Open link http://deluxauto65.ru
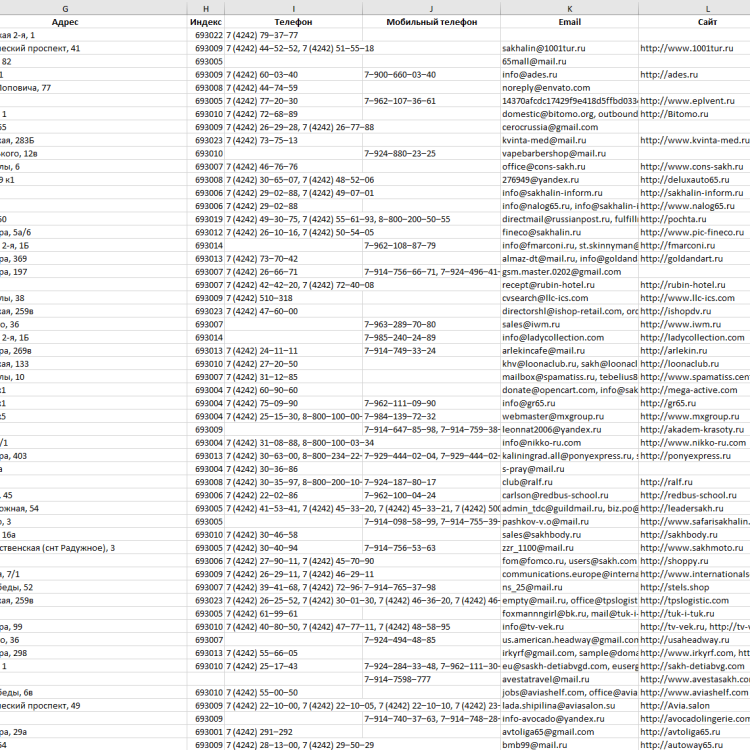The height and width of the screenshot is (750, 750). (685, 180)
